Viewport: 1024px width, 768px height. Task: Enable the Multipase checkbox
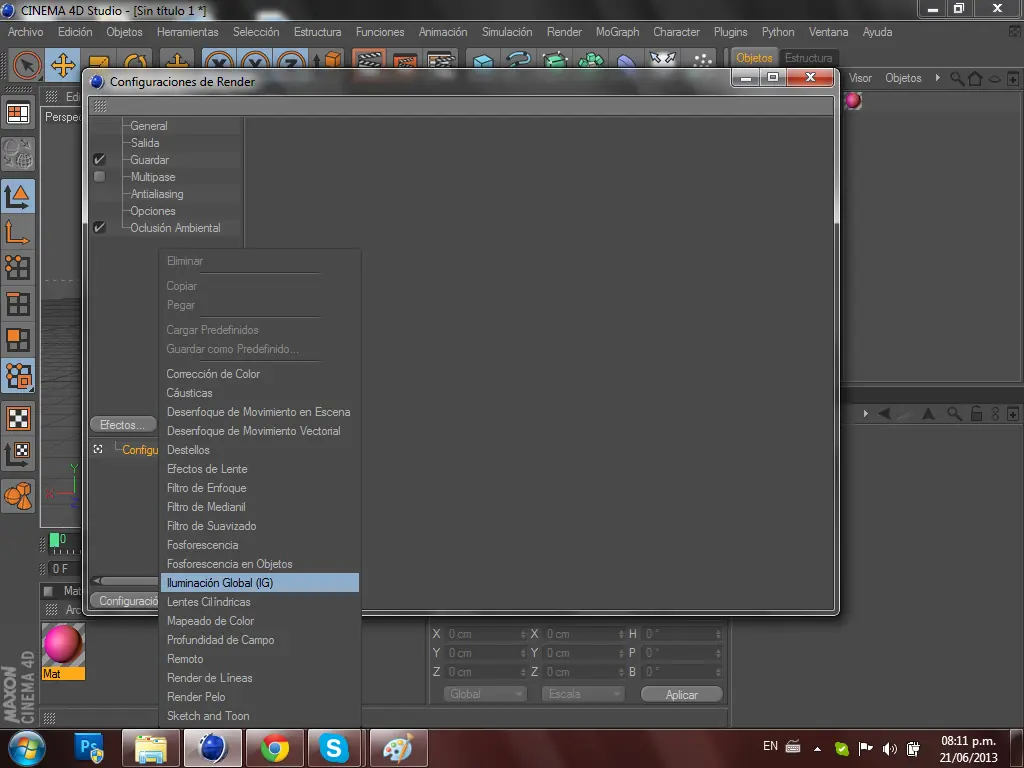99,176
